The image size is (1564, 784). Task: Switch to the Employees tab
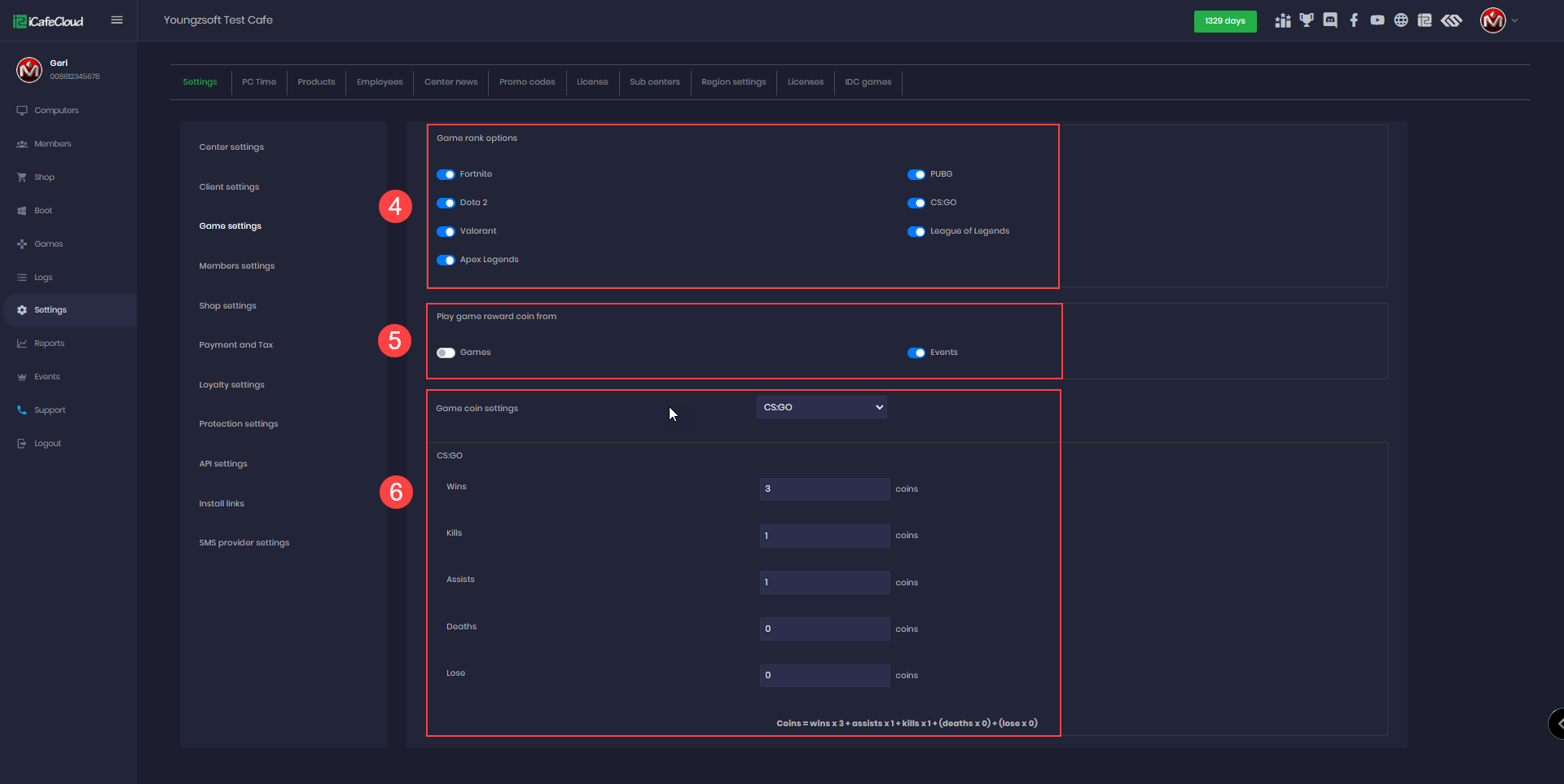pyautogui.click(x=380, y=82)
